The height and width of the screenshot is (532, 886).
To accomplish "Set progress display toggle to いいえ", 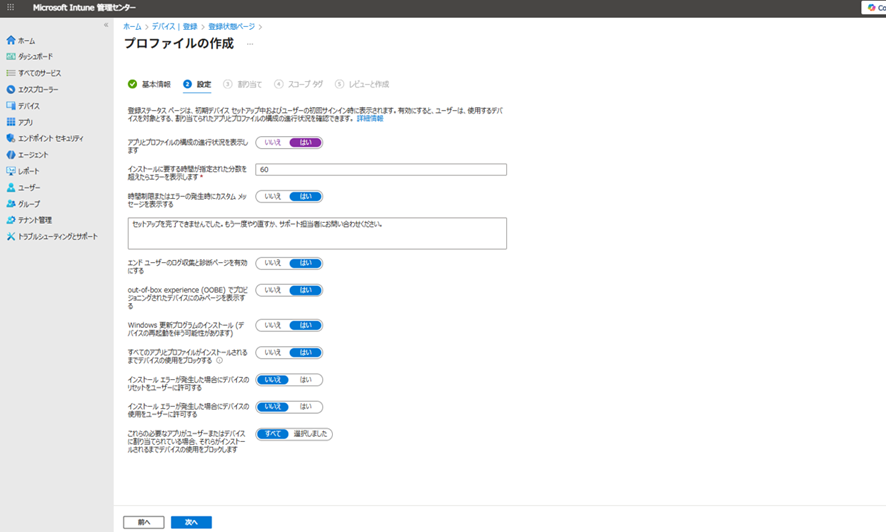I will tap(273, 143).
